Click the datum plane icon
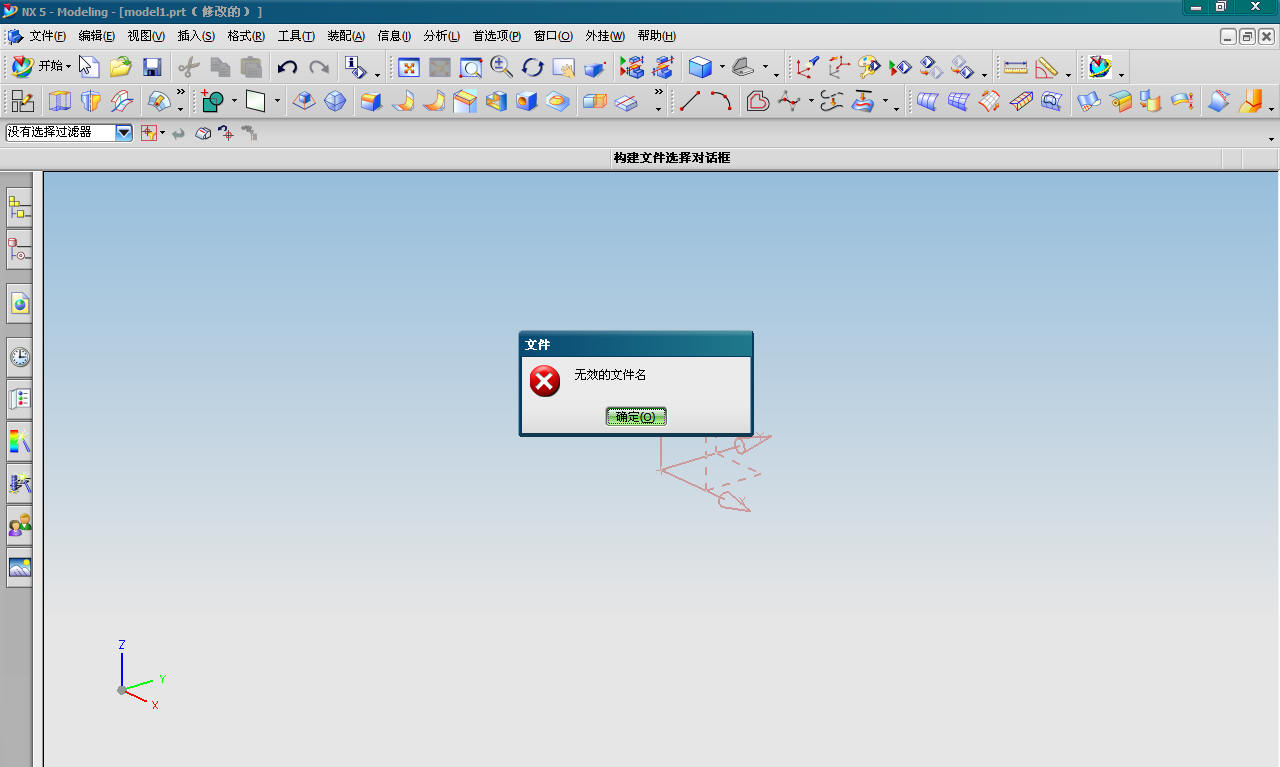The height and width of the screenshot is (767, 1280). click(256, 101)
